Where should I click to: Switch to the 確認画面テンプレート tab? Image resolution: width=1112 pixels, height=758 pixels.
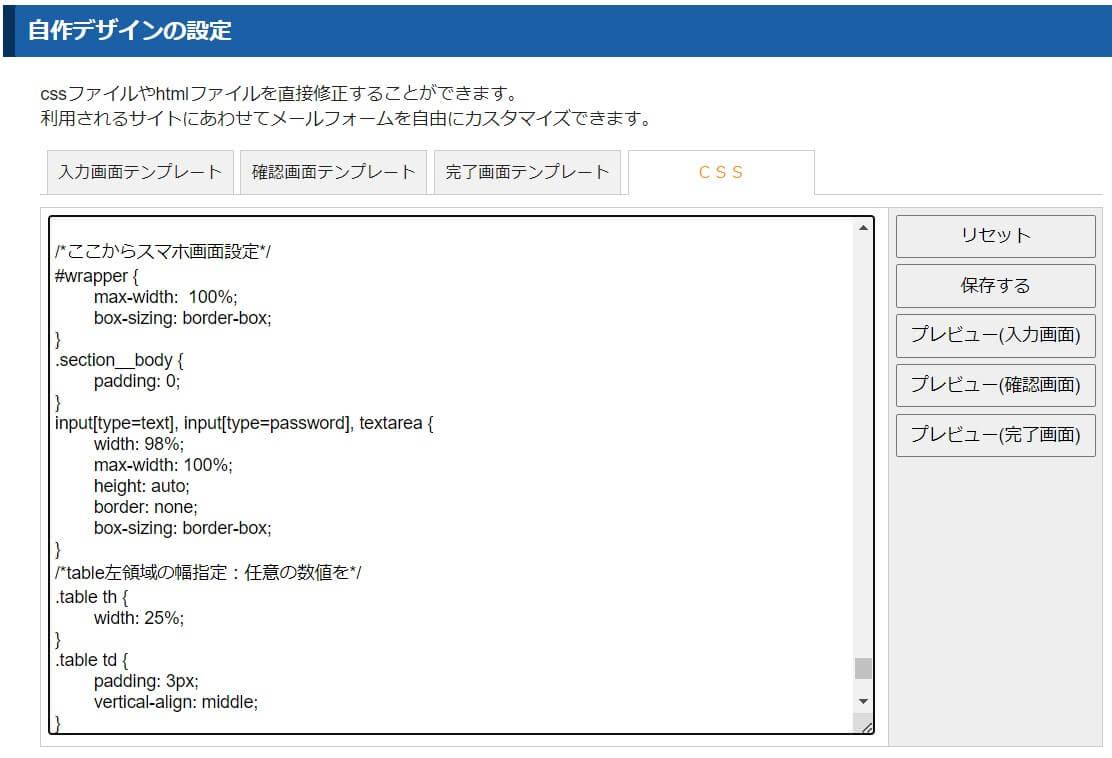point(333,172)
